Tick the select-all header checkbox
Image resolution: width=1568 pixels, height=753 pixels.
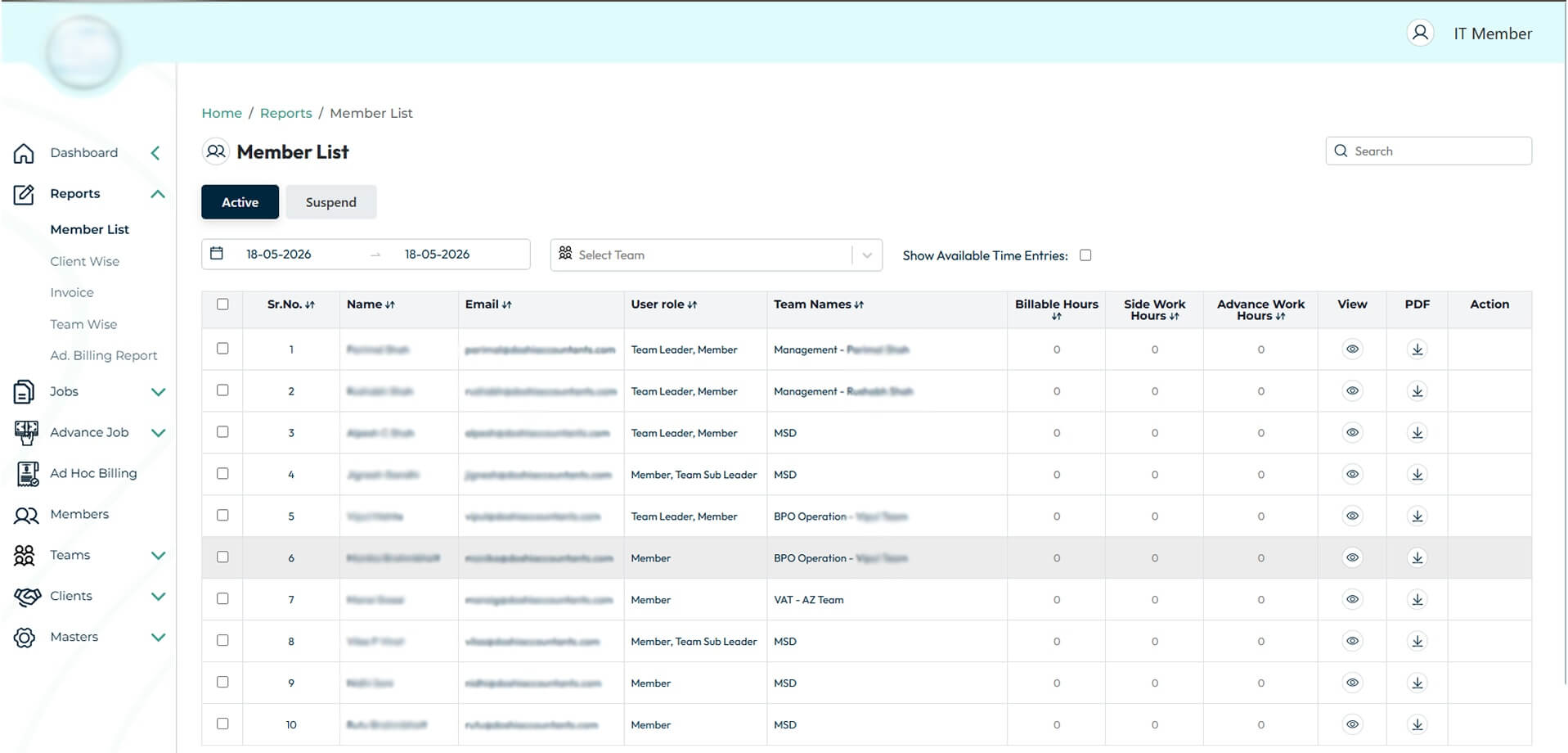(222, 304)
